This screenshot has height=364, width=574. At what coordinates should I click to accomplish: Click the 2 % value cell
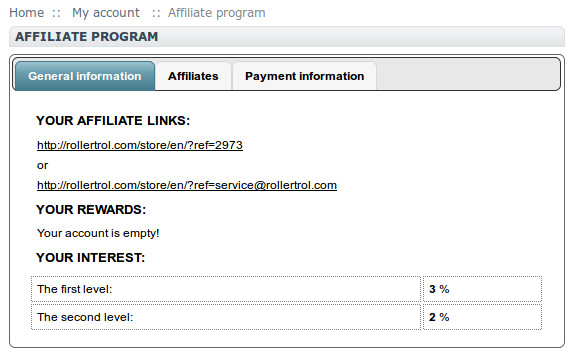[482, 317]
